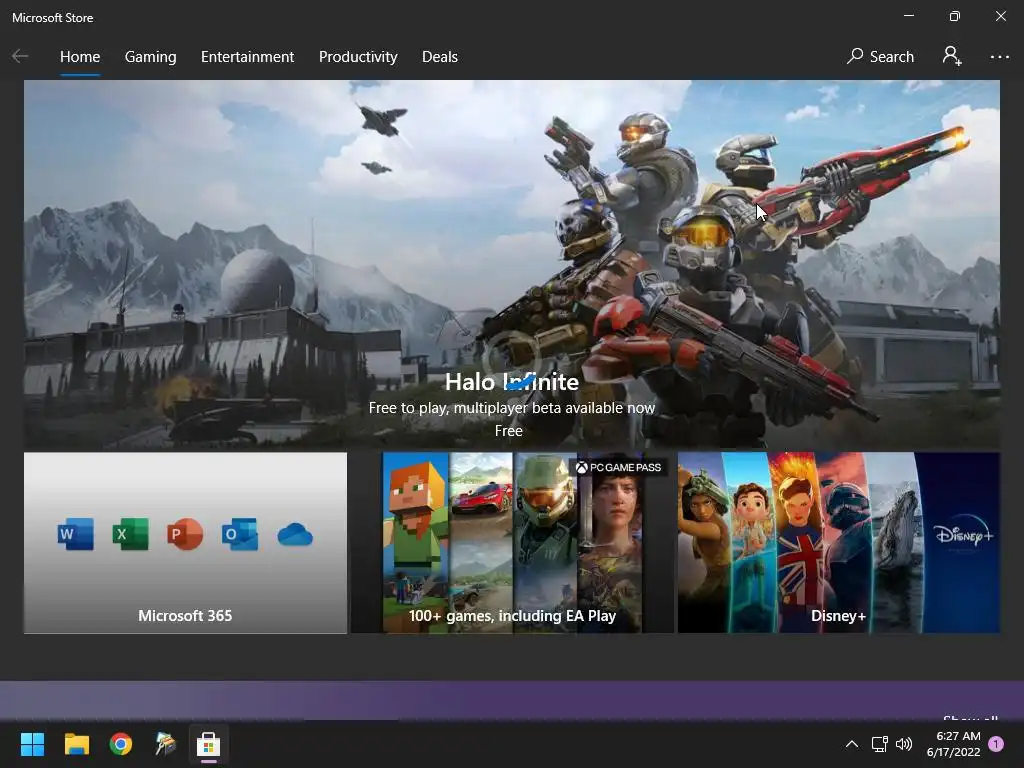
Task: Click the Halo Infinite title text
Action: [x=511, y=381]
